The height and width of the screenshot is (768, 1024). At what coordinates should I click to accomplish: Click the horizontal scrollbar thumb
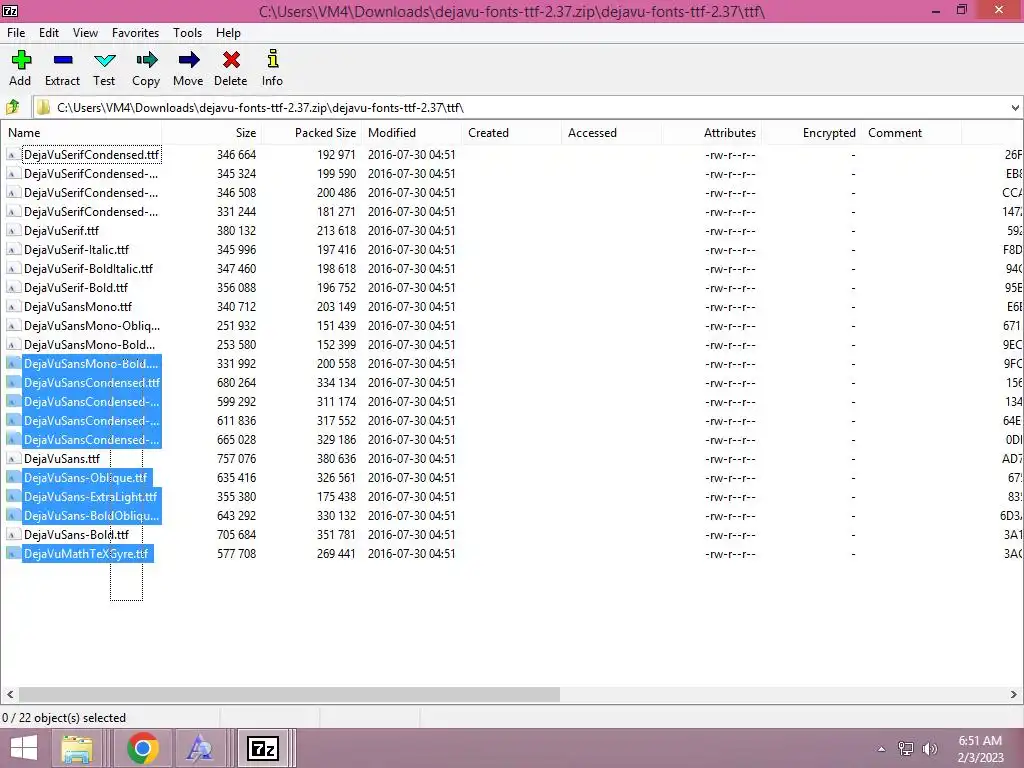pyautogui.click(x=289, y=694)
